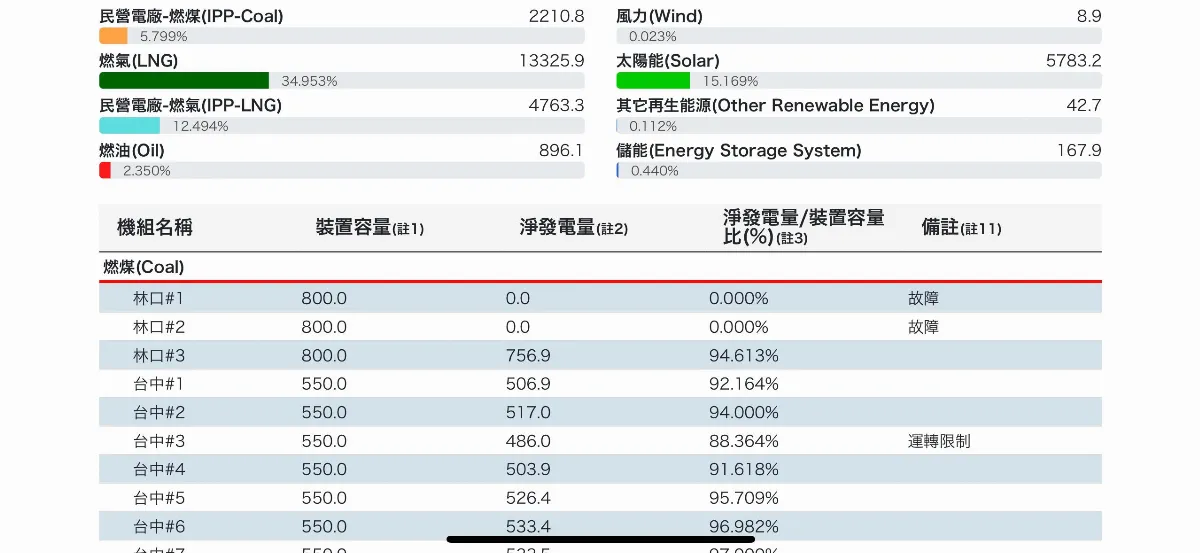Screen dimensions: 1200x553
Task: Click the Other Renewable Energy 0.112% bar
Action: point(859,126)
